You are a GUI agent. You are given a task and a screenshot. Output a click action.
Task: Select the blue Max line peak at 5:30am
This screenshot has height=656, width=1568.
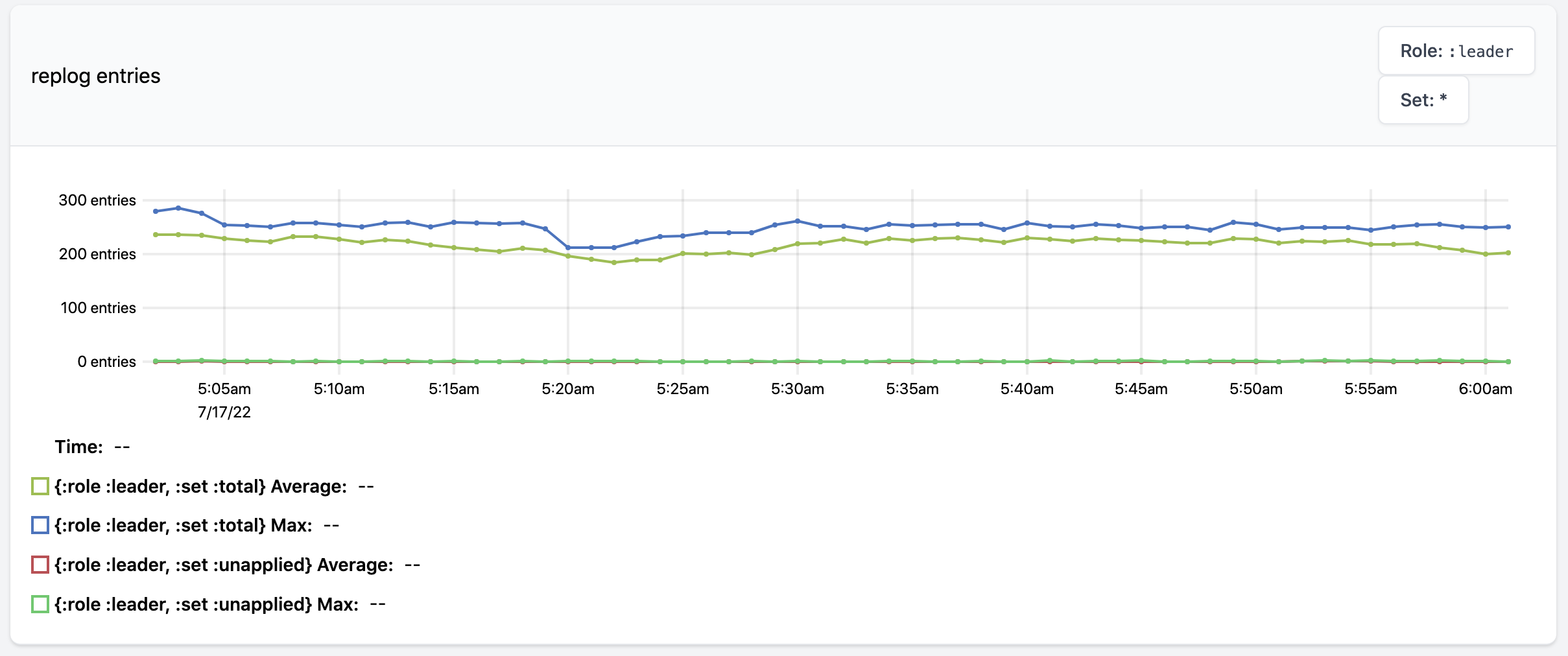point(798,221)
